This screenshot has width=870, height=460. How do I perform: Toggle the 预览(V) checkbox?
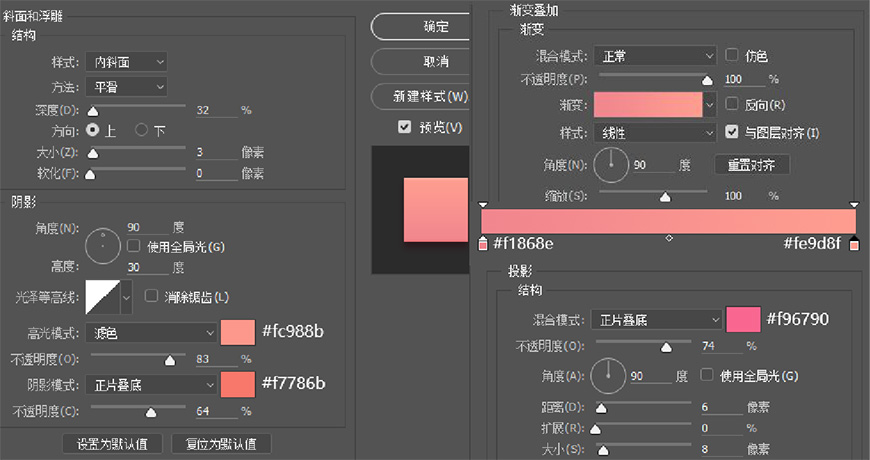point(404,127)
